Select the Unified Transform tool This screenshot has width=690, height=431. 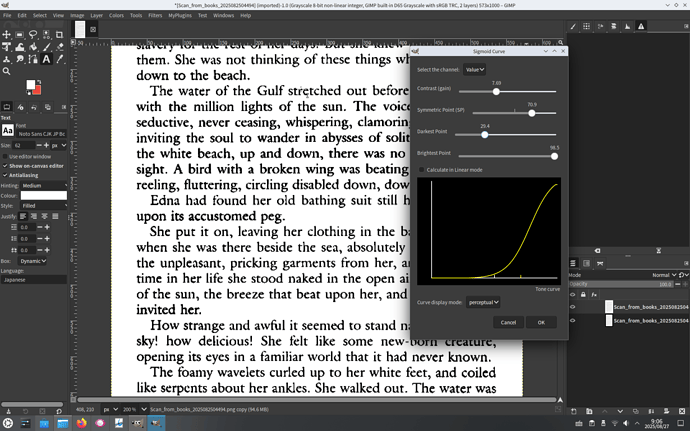coord(7,47)
